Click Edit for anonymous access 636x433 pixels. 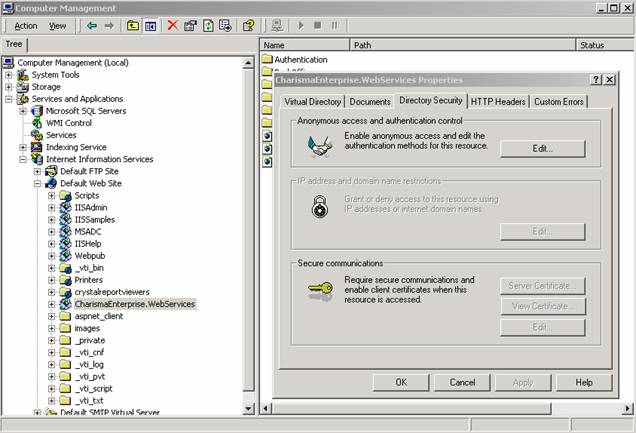[543, 149]
